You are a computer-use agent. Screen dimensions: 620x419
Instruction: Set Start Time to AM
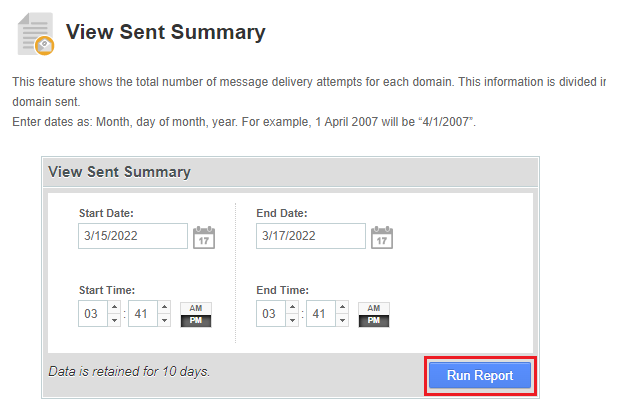(x=195, y=308)
